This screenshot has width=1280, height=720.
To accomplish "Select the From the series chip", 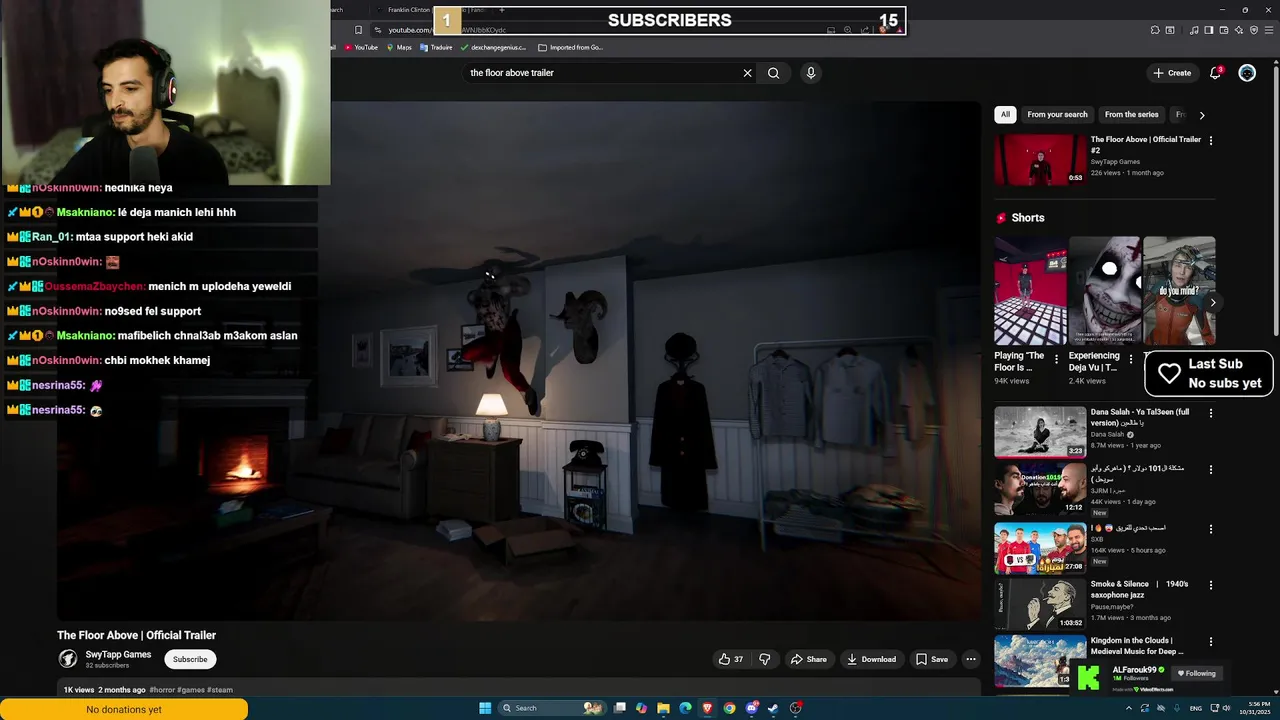I will click(1131, 115).
